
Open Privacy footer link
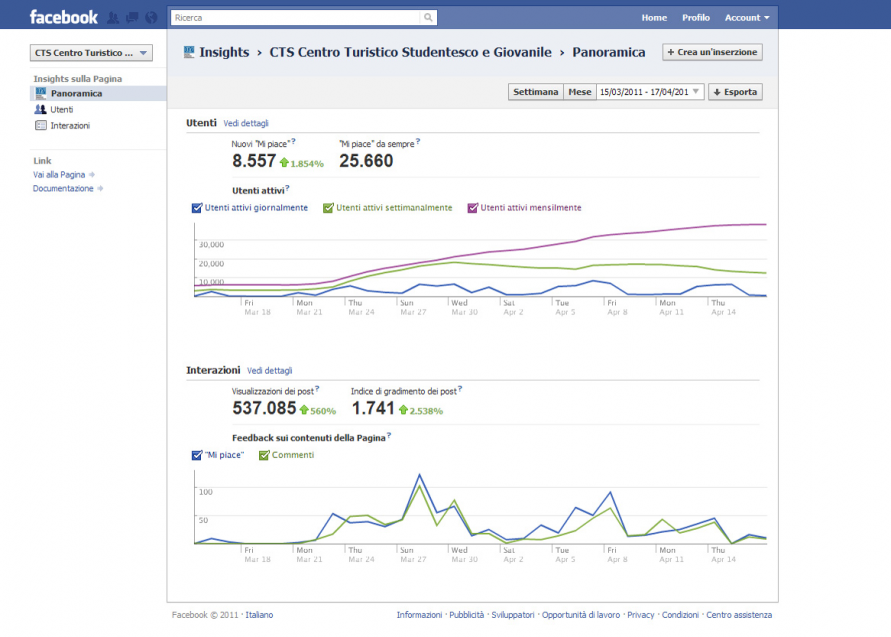[640, 615]
